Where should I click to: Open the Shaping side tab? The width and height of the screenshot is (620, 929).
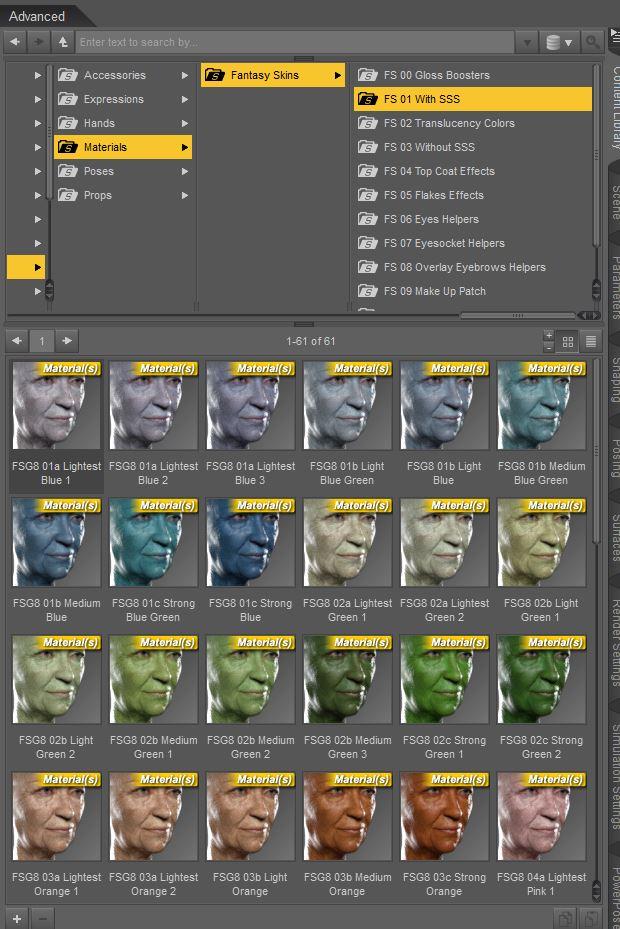(615, 380)
